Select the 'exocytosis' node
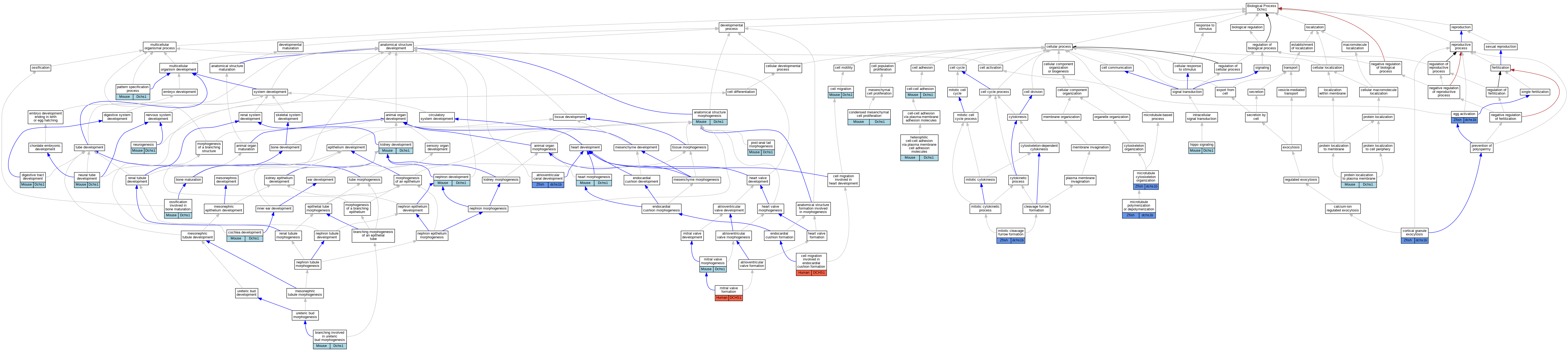 [1291, 147]
